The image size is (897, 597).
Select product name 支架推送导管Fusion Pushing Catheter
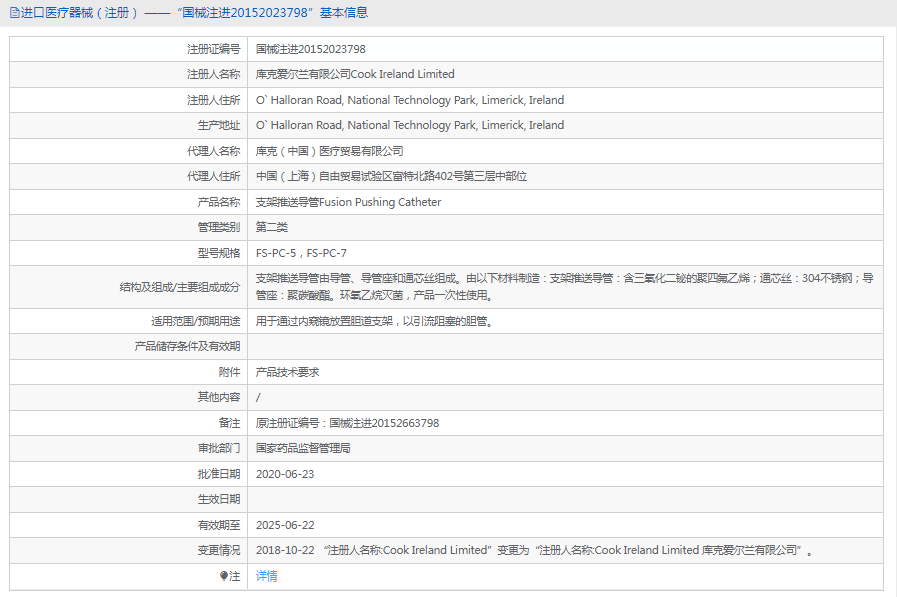348,202
